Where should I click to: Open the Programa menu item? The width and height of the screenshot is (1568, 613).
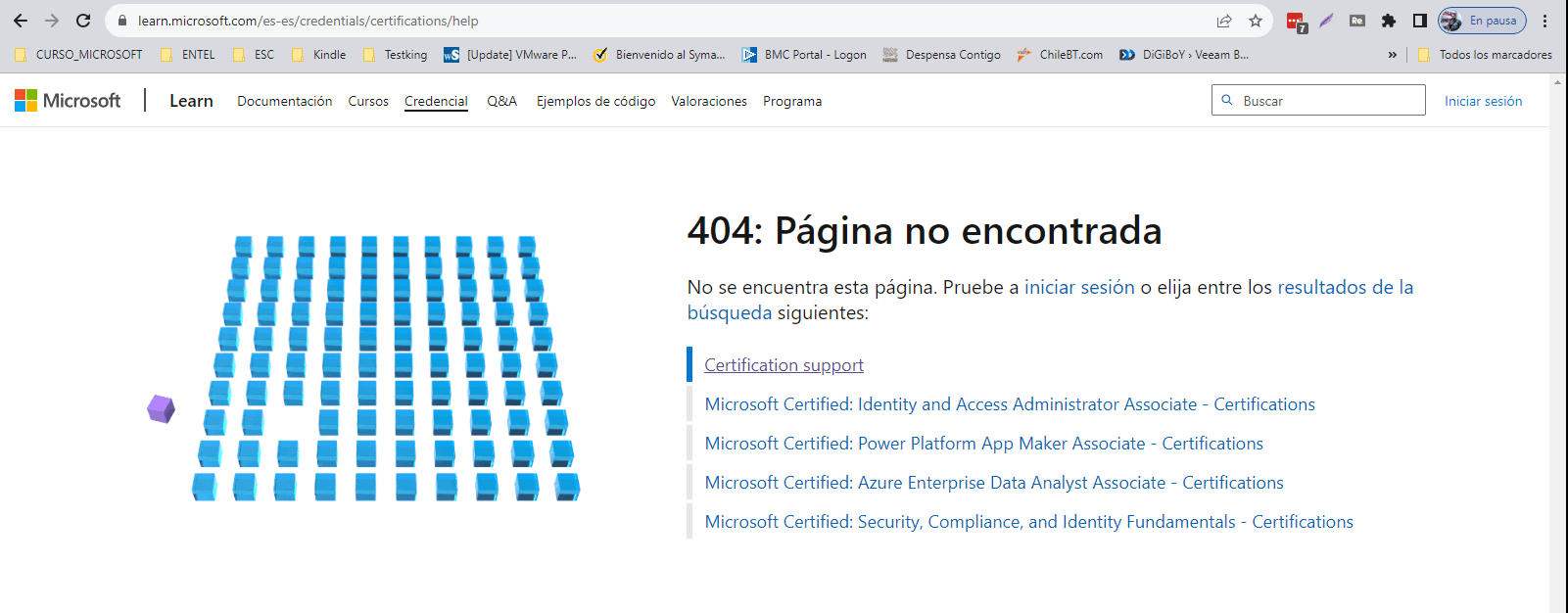(792, 101)
